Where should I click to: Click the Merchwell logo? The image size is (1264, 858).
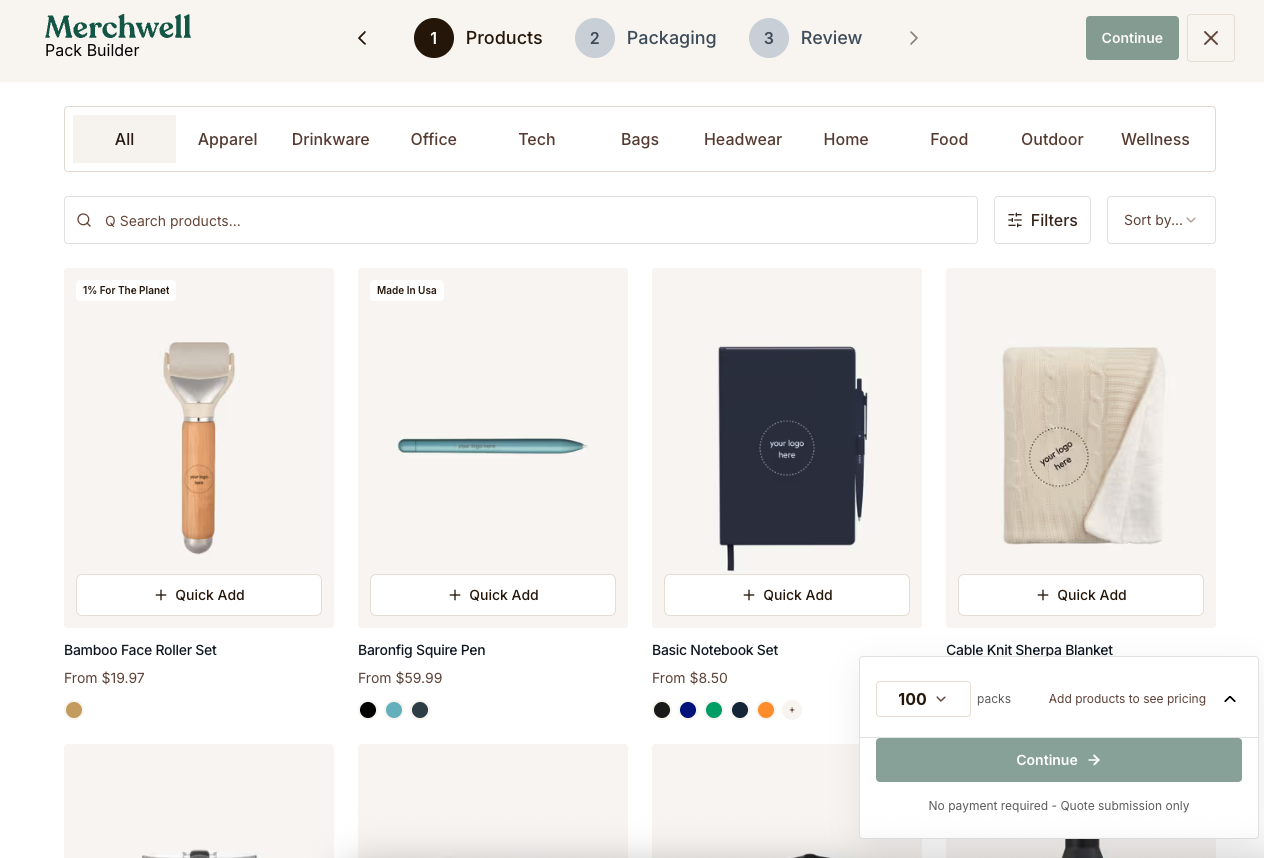tap(118, 27)
